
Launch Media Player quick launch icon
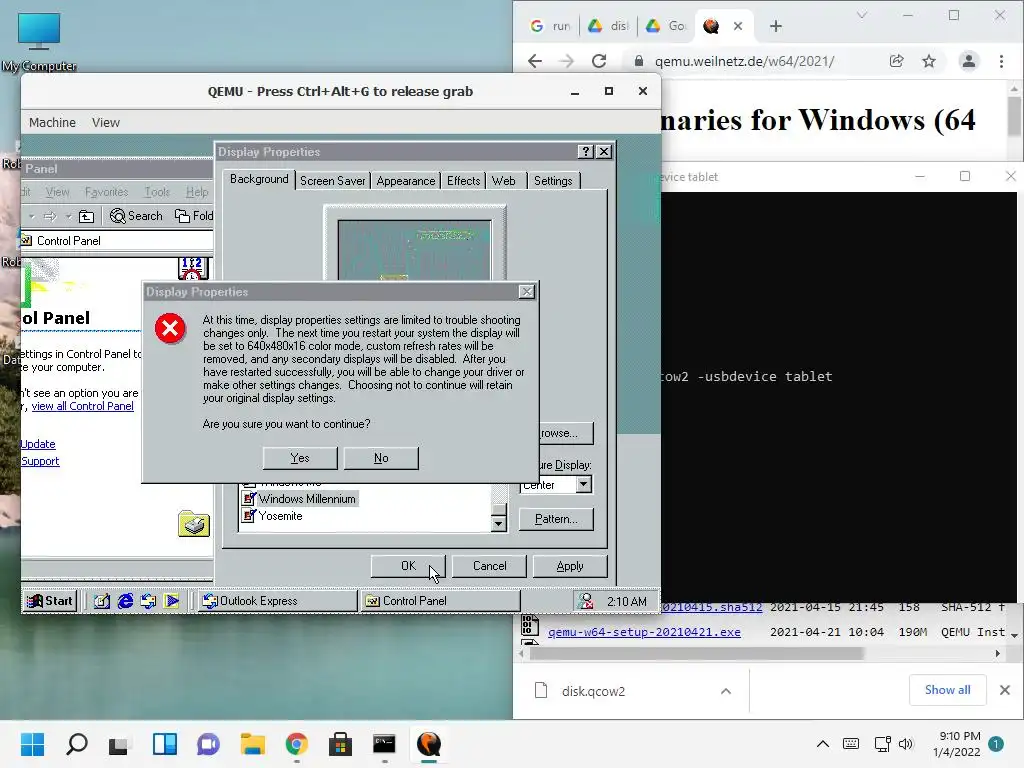tap(172, 601)
